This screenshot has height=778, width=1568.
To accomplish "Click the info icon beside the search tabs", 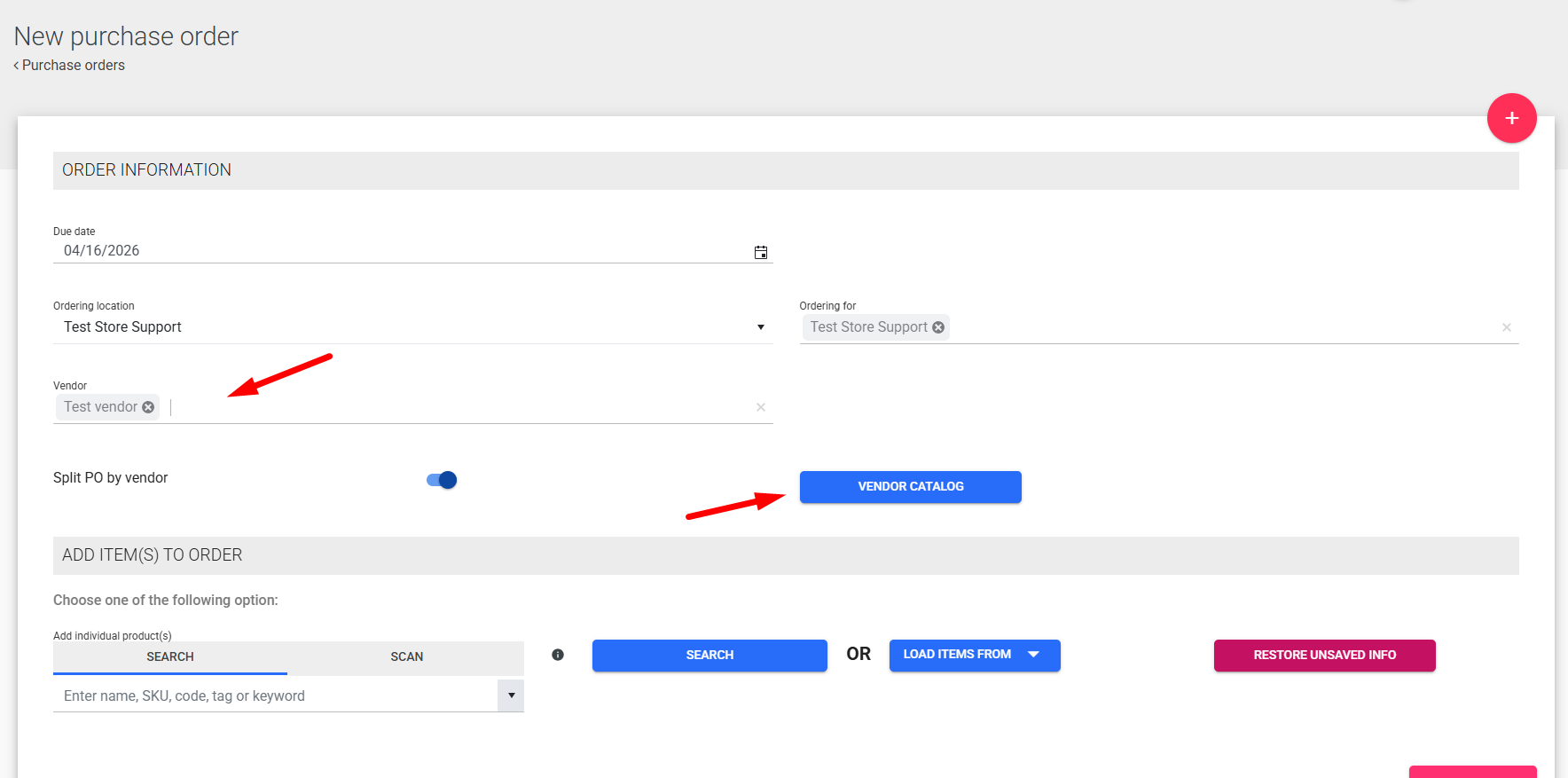I will coord(558,655).
